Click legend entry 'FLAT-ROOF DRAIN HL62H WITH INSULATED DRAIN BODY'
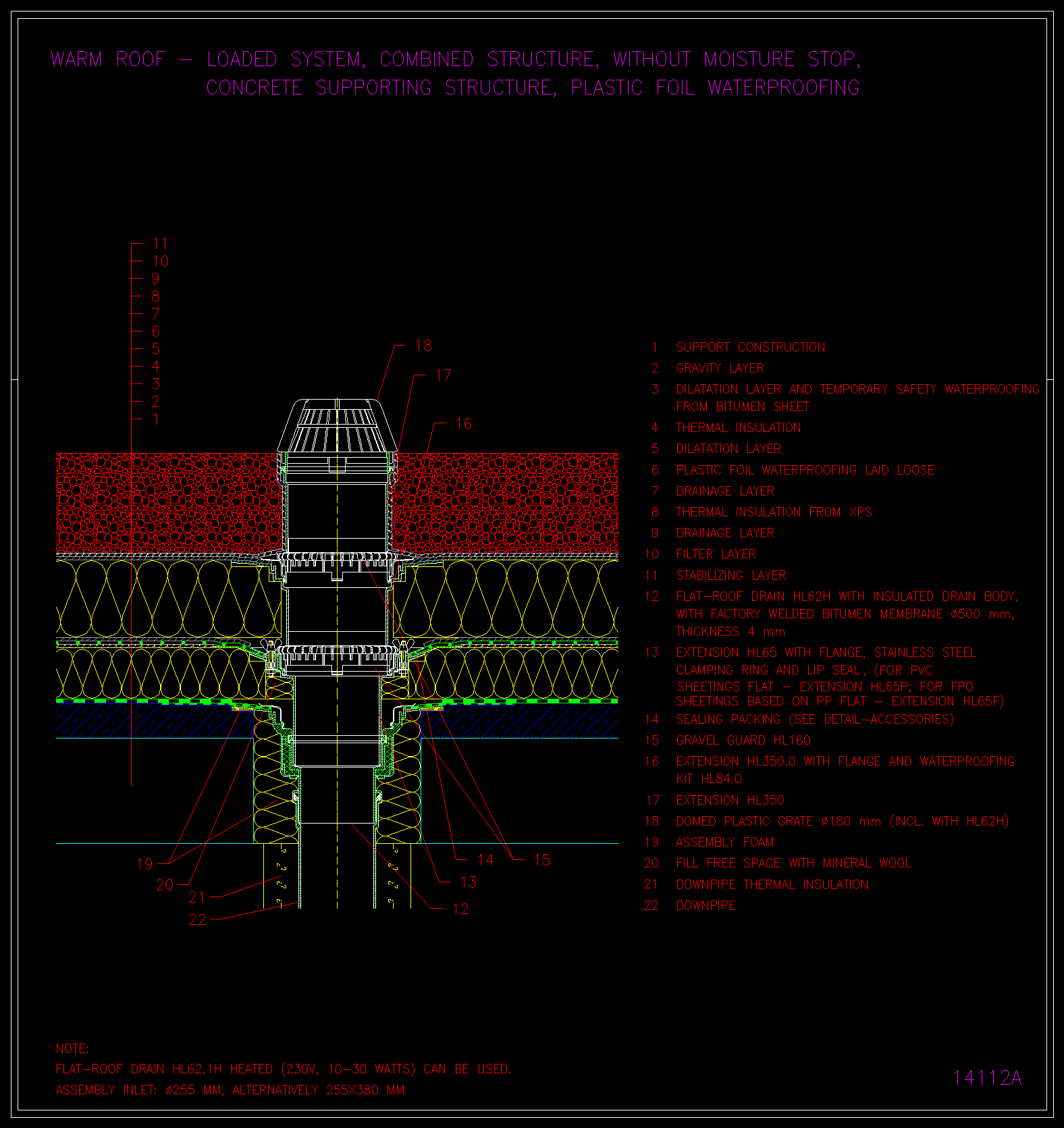Image resolution: width=1064 pixels, height=1128 pixels. [847, 597]
